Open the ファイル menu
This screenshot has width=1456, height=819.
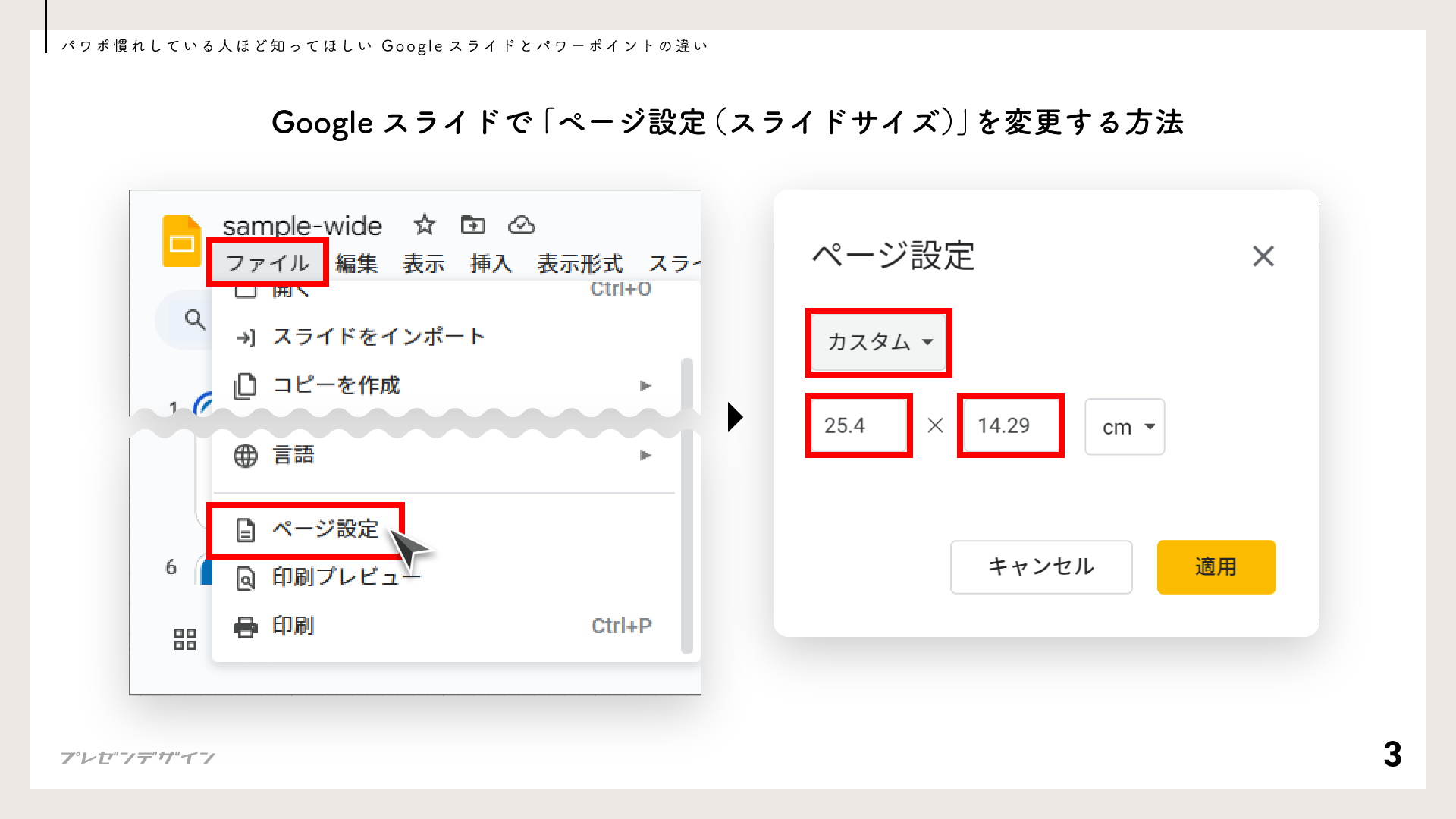click(x=268, y=263)
